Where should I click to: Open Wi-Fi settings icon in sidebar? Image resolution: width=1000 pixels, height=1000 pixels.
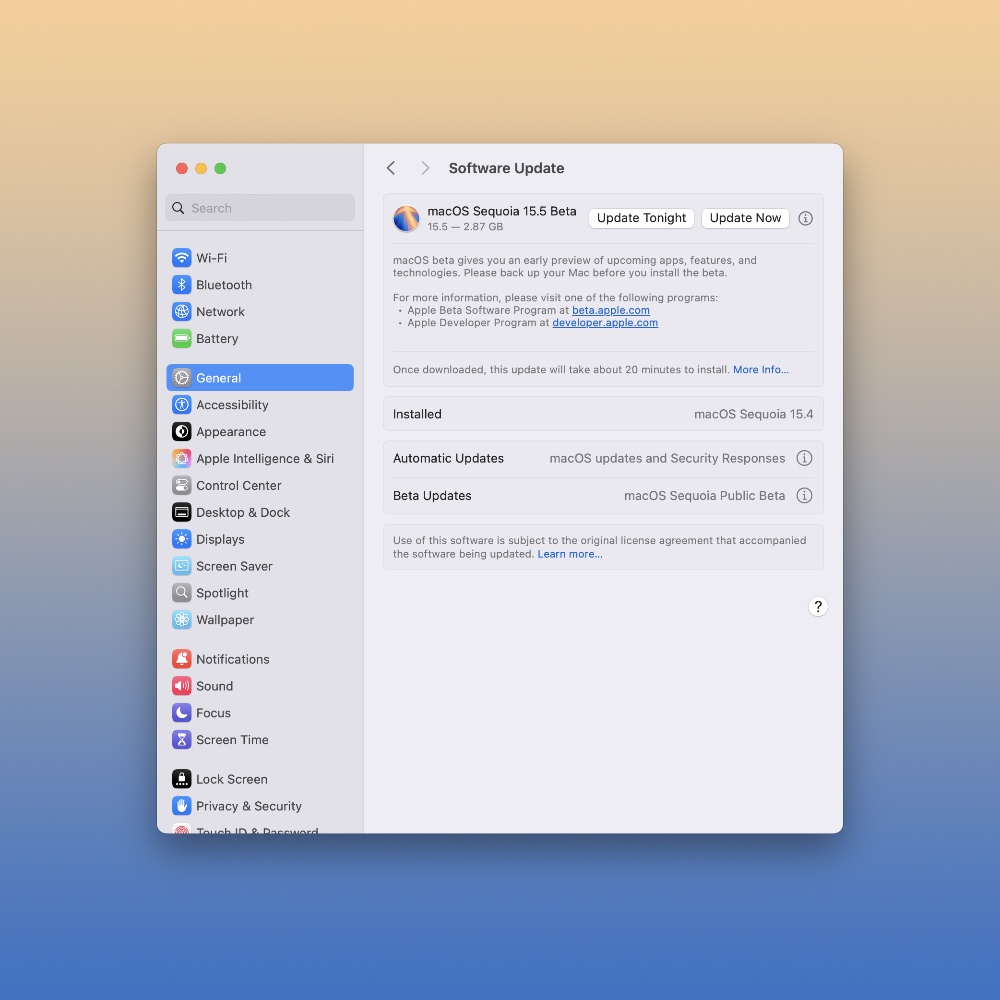(x=181, y=258)
